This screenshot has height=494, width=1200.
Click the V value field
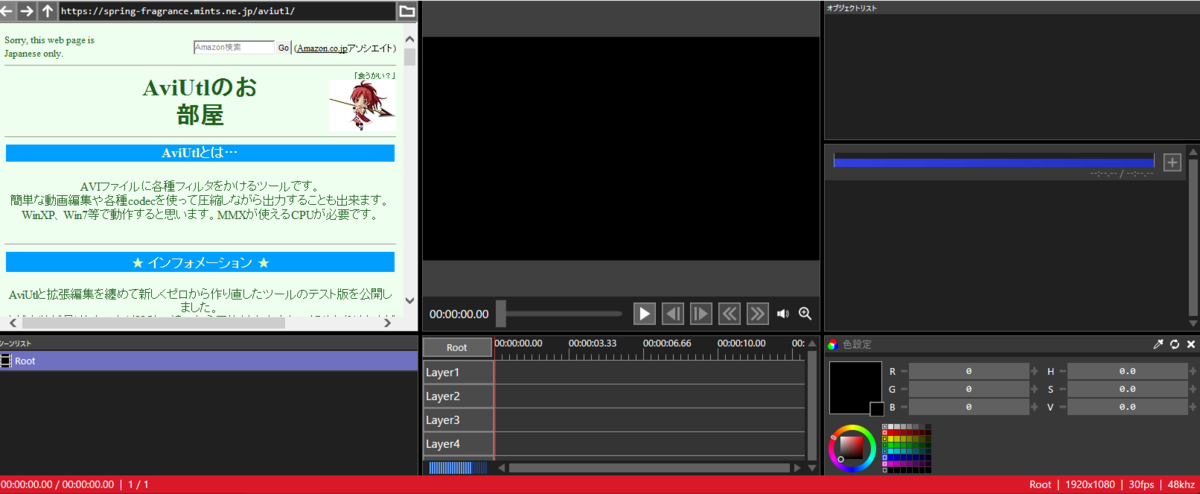coord(1127,407)
